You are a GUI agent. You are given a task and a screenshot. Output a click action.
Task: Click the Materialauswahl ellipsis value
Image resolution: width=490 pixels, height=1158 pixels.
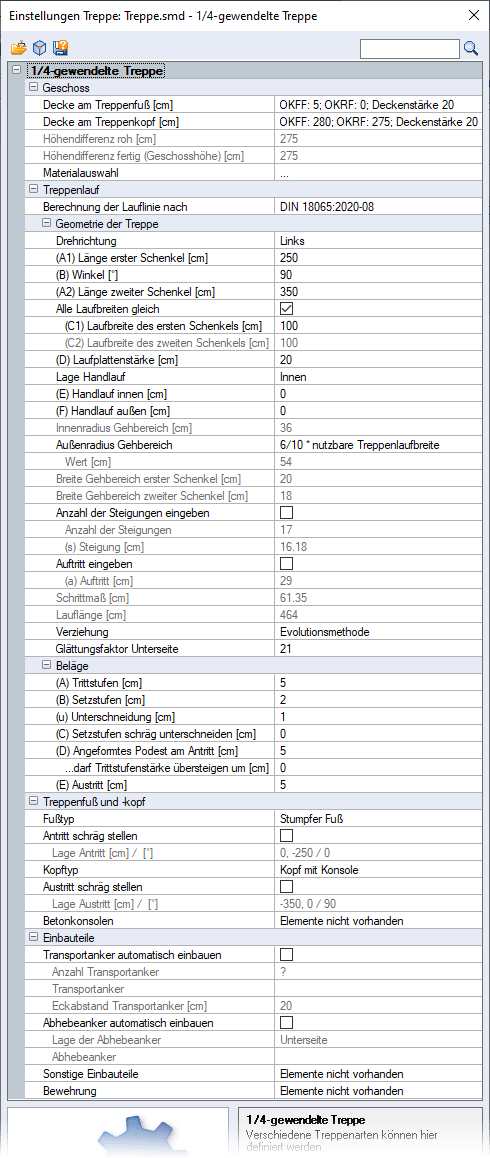point(378,173)
